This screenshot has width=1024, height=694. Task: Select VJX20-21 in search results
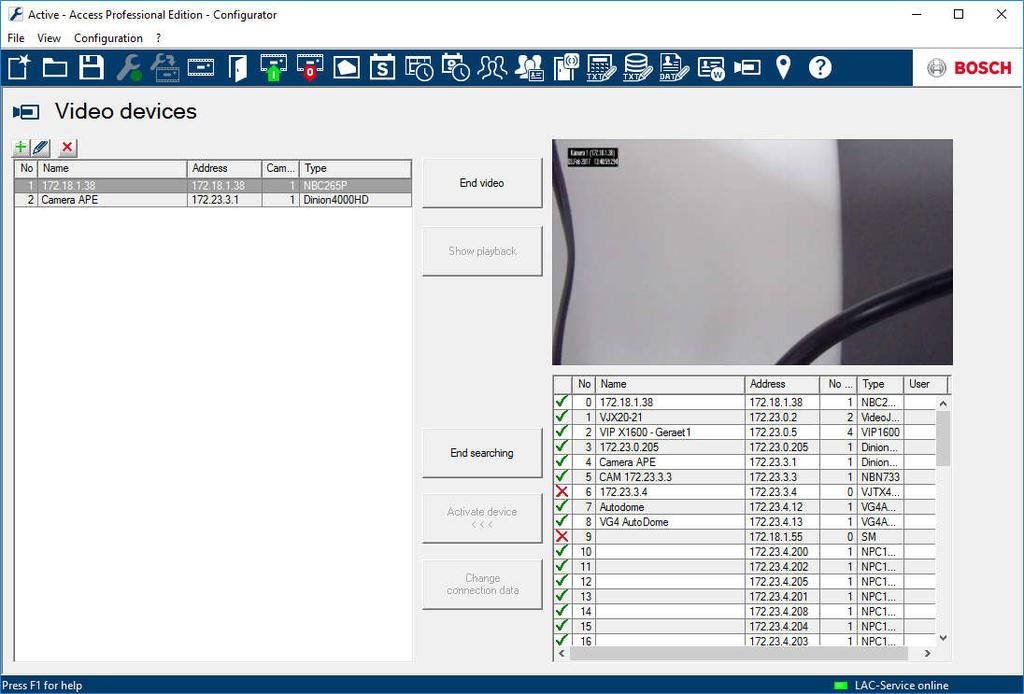point(744,417)
